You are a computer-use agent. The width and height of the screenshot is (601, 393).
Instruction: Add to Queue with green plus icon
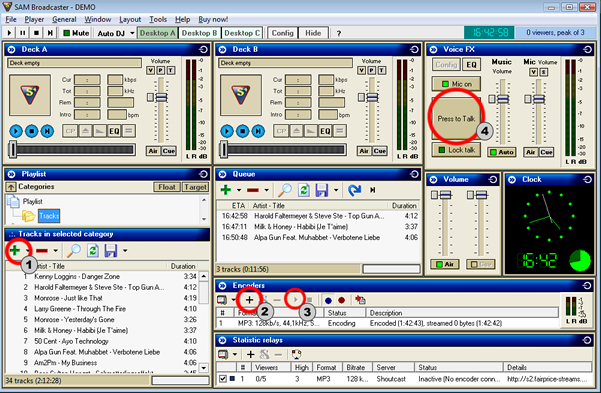[x=226, y=190]
